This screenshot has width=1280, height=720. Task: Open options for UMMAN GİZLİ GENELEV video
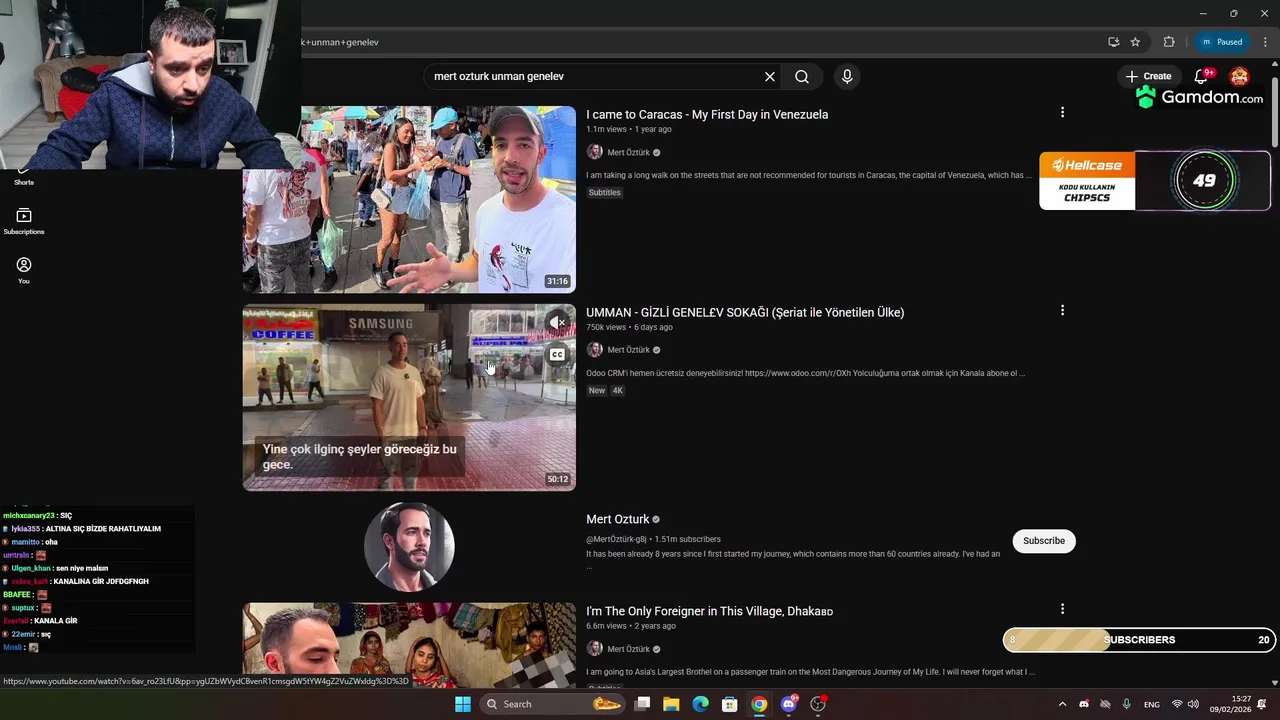pos(1062,311)
